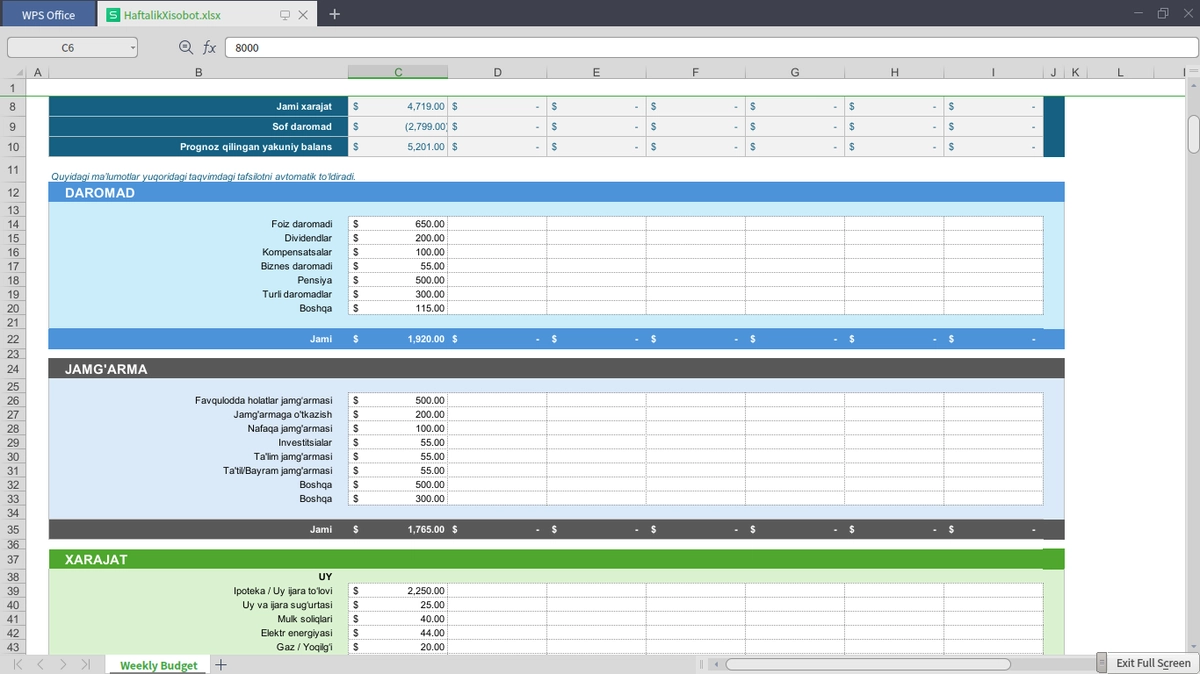The image size is (1200, 674).
Task: Select column C header
Action: click(x=398, y=72)
